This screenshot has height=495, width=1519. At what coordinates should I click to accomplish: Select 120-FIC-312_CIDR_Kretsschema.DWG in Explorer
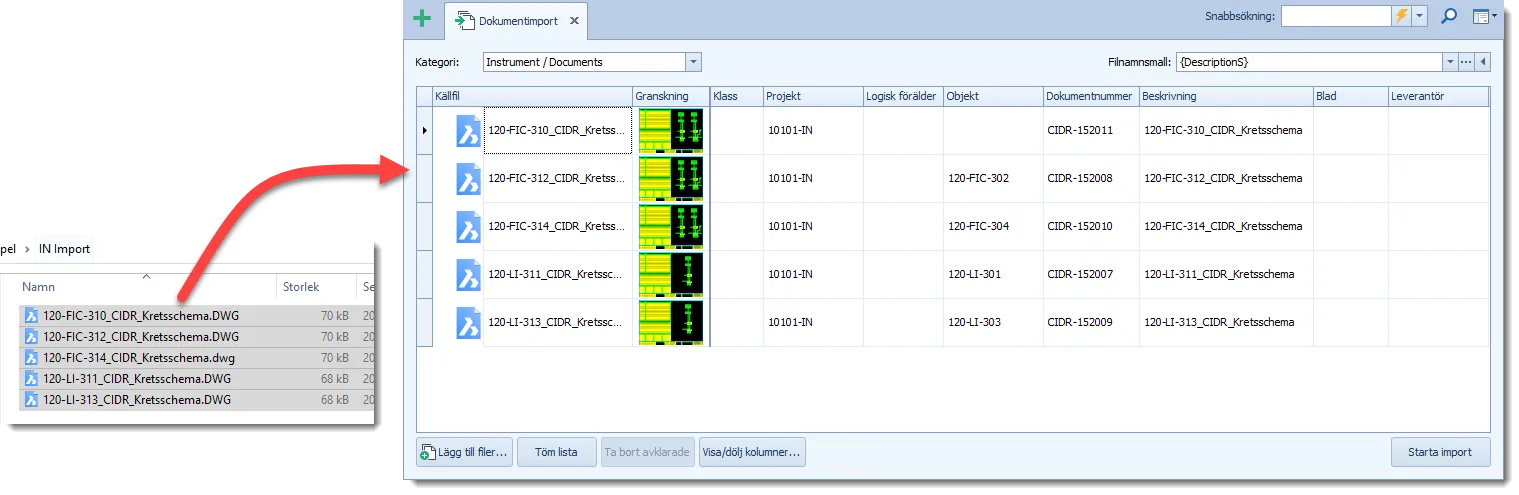tap(141, 337)
